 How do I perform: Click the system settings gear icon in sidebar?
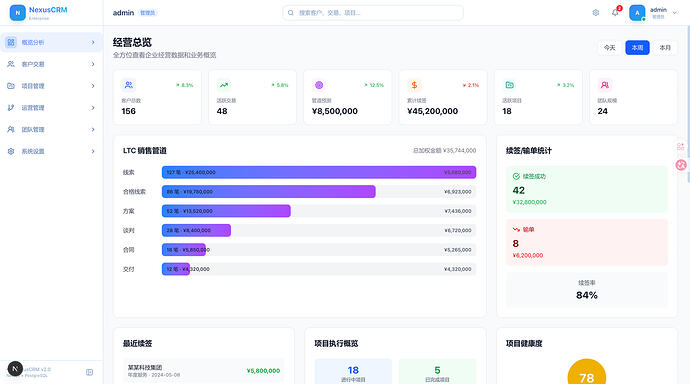tap(11, 151)
